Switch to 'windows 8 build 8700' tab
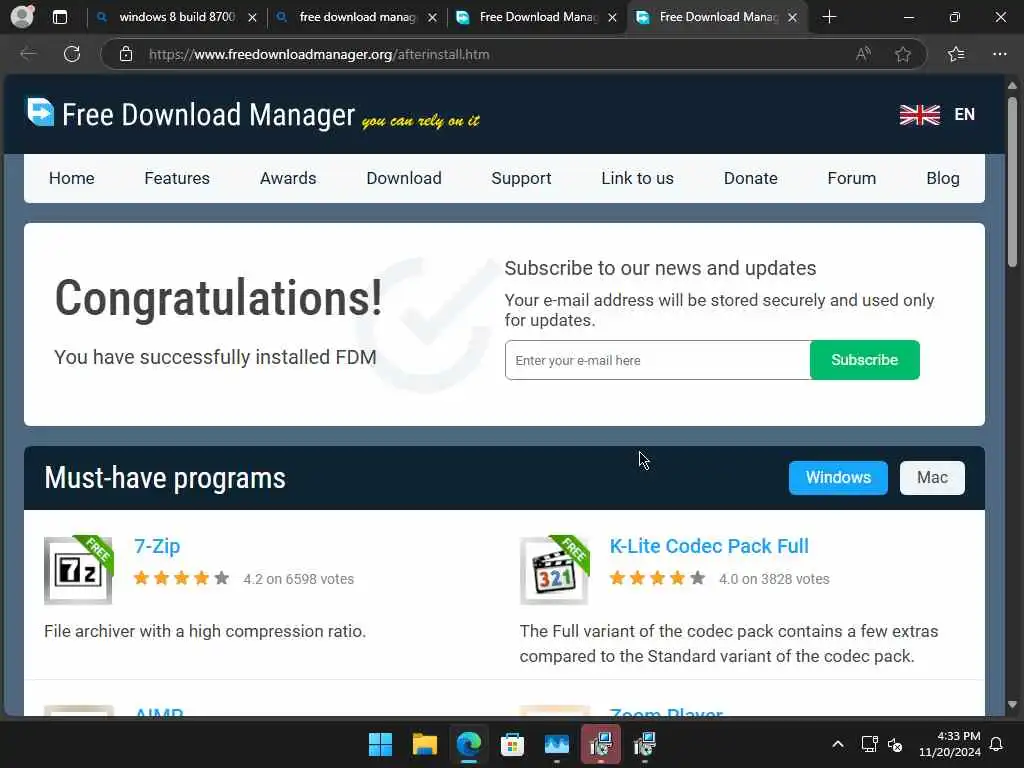 [177, 17]
